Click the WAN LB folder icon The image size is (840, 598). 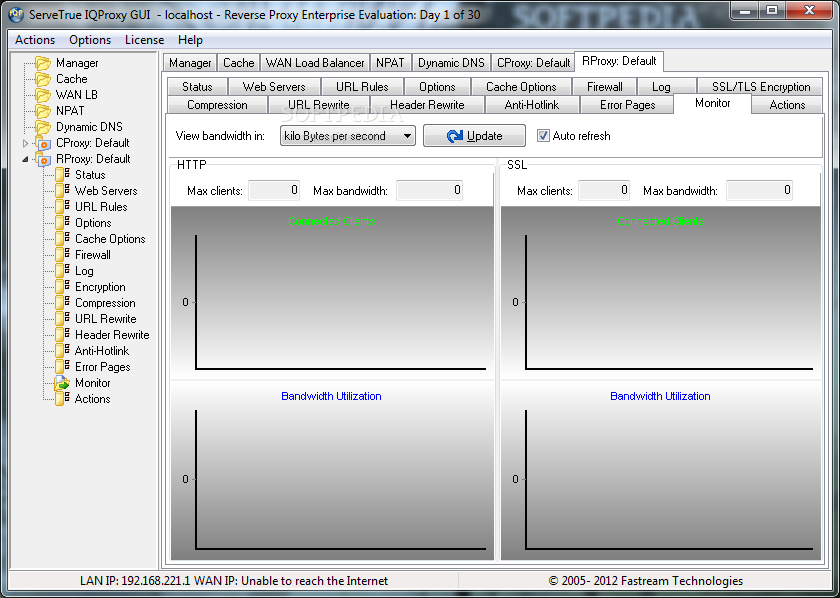coord(43,95)
